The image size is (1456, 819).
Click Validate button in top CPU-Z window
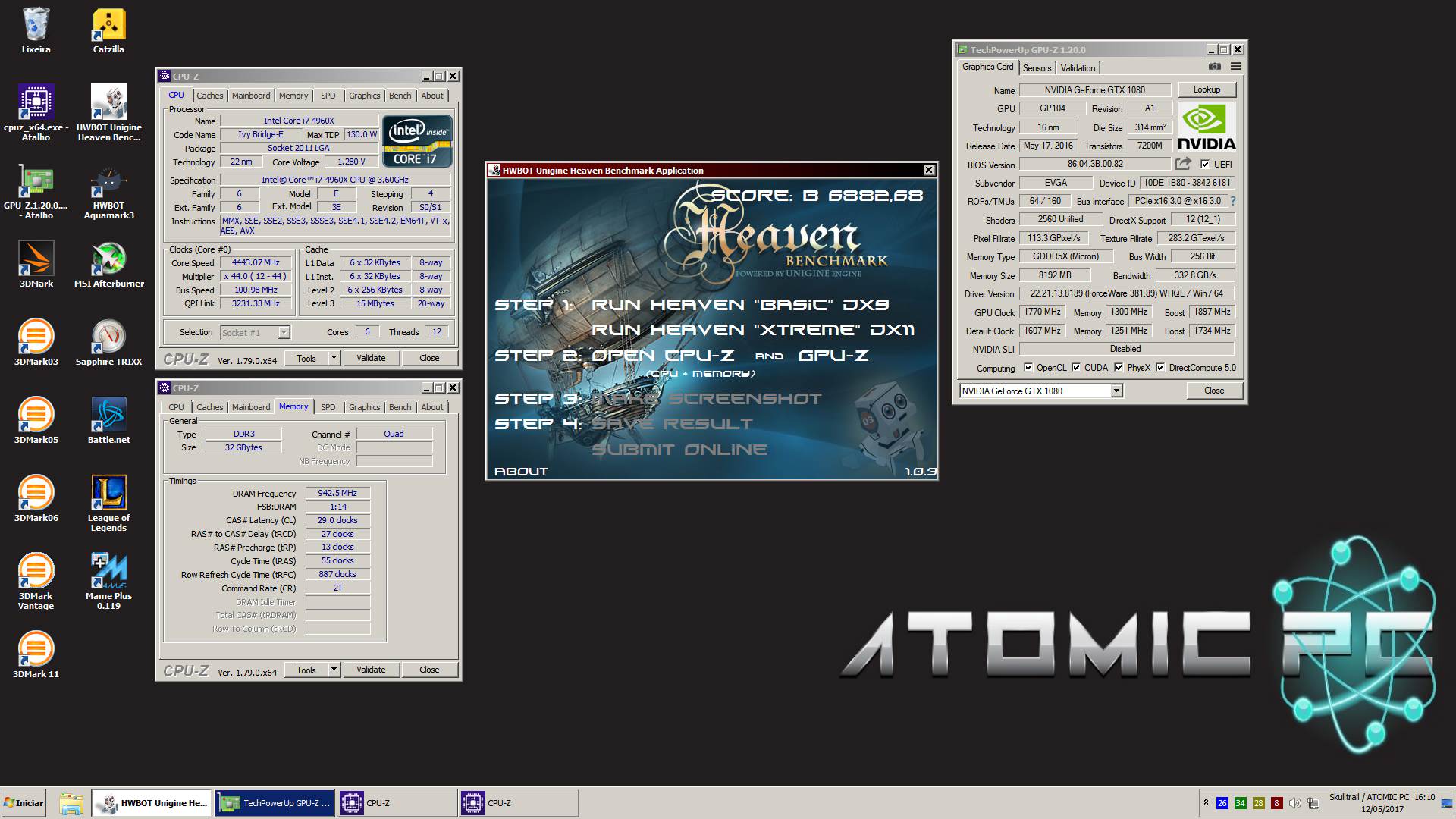coord(371,358)
